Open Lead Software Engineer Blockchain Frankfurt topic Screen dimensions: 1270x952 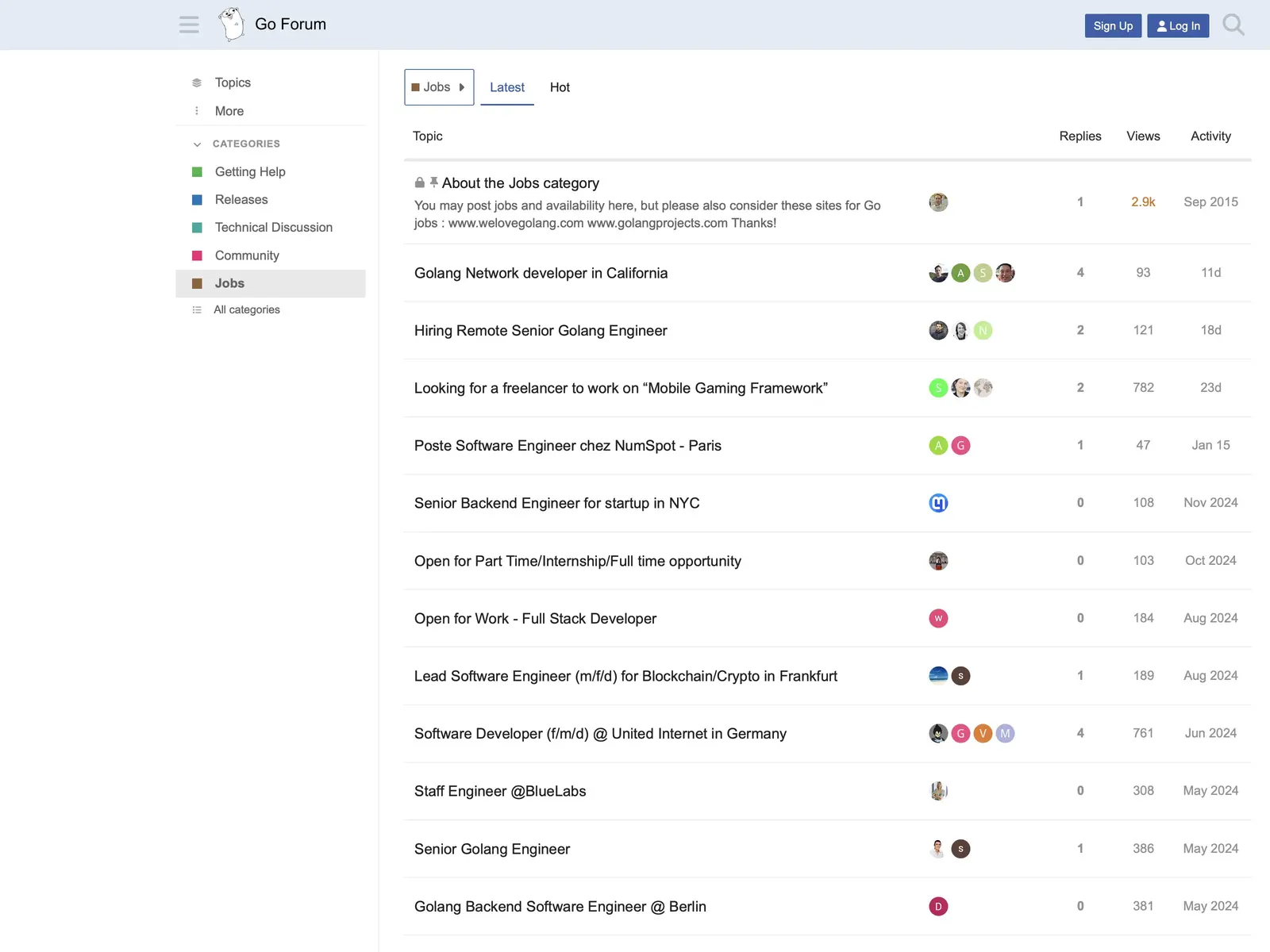(x=625, y=676)
